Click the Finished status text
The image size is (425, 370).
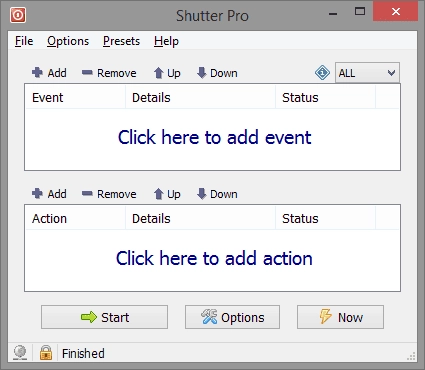(83, 353)
